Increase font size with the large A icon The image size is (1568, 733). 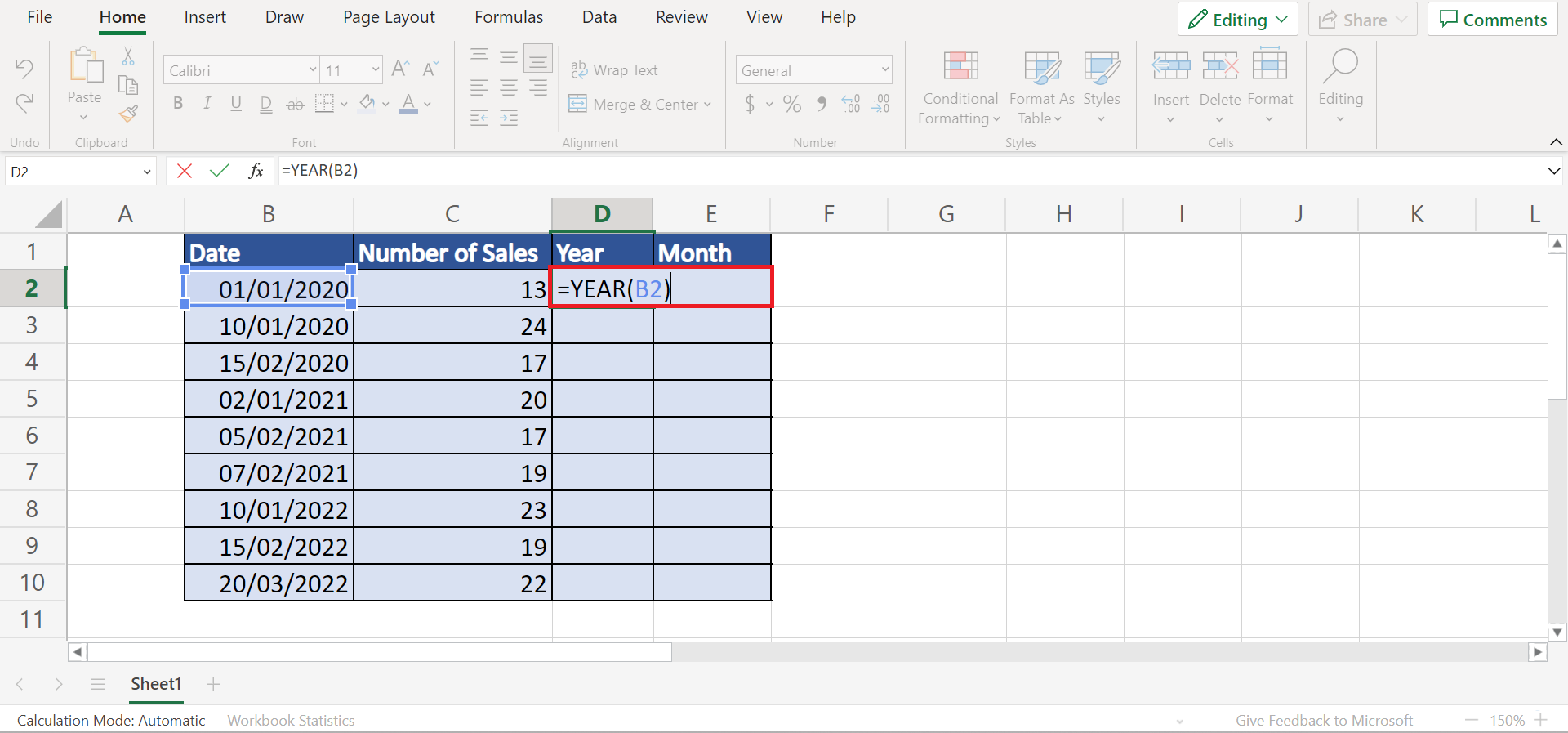pos(400,69)
